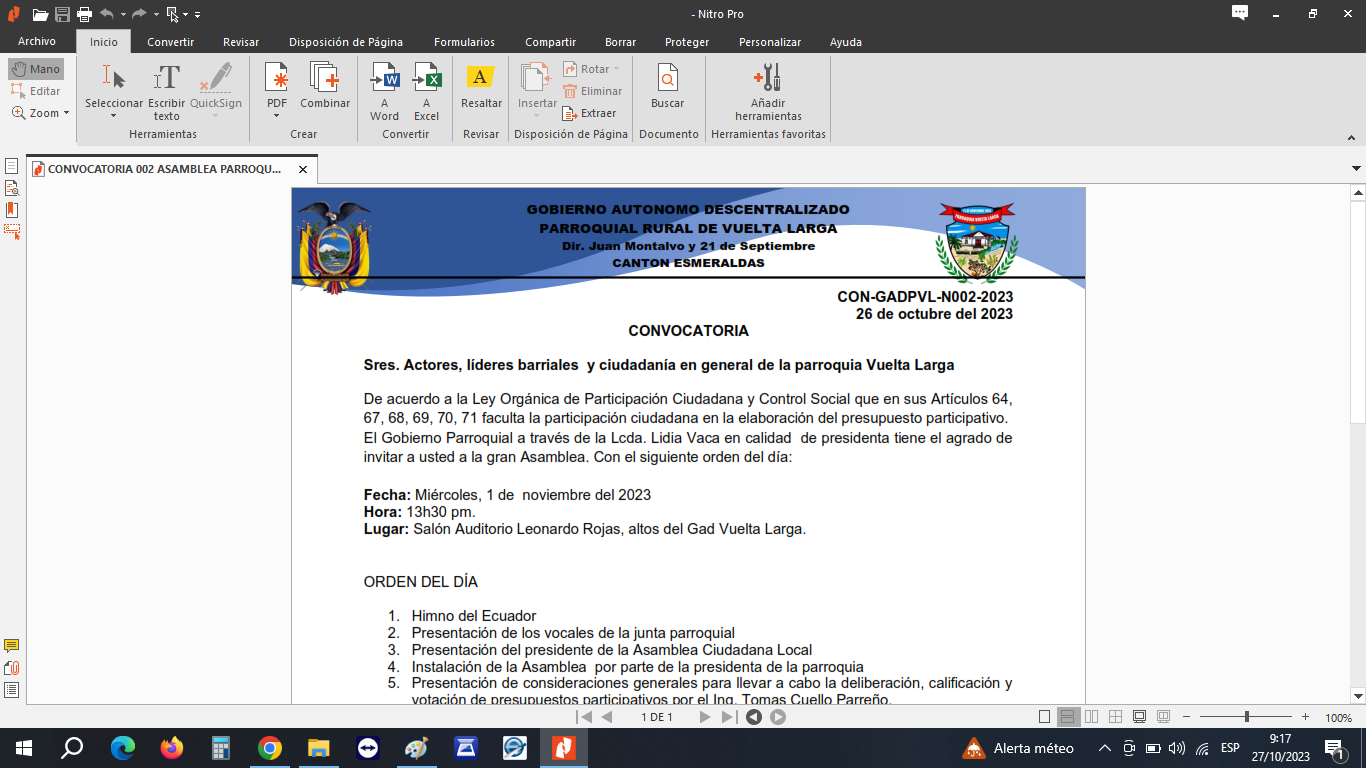Enable the Editar mode

[36, 91]
